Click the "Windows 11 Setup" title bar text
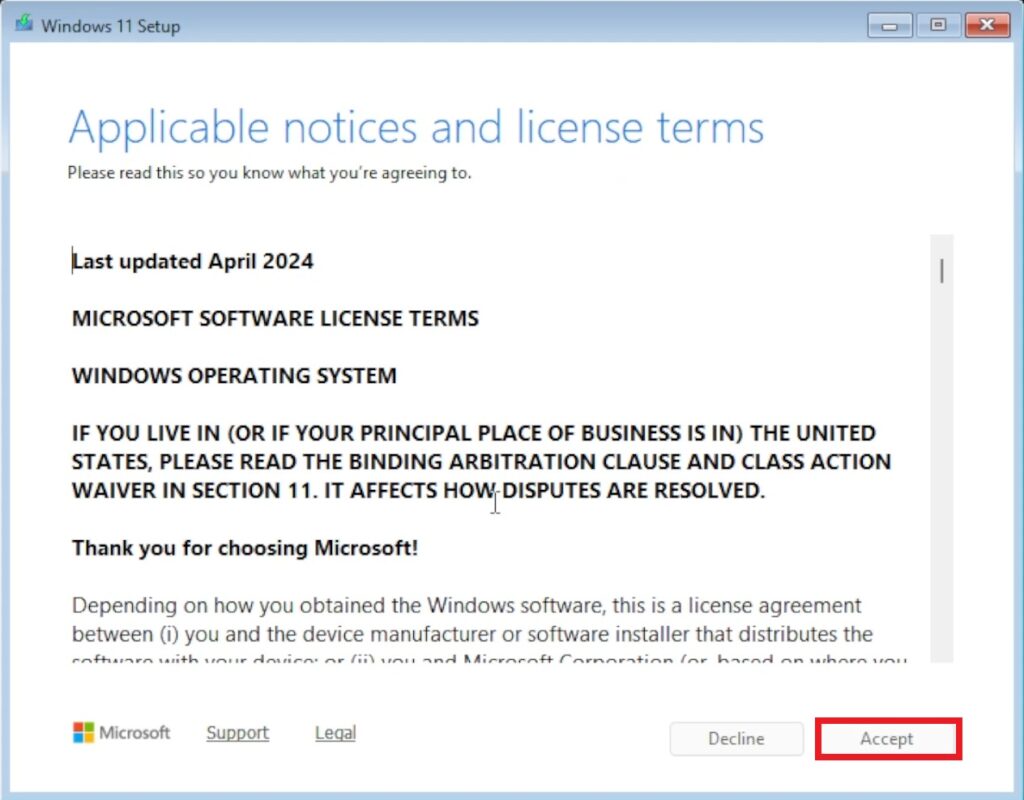The width and height of the screenshot is (1024, 800). (110, 26)
